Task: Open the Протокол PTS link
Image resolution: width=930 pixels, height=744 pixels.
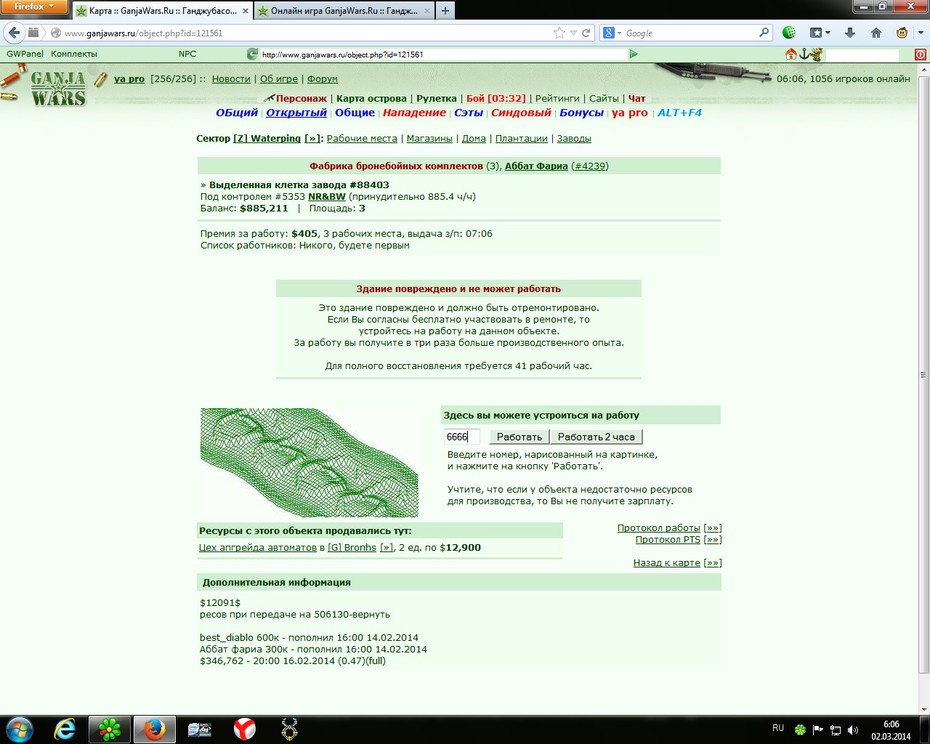Action: pos(668,540)
